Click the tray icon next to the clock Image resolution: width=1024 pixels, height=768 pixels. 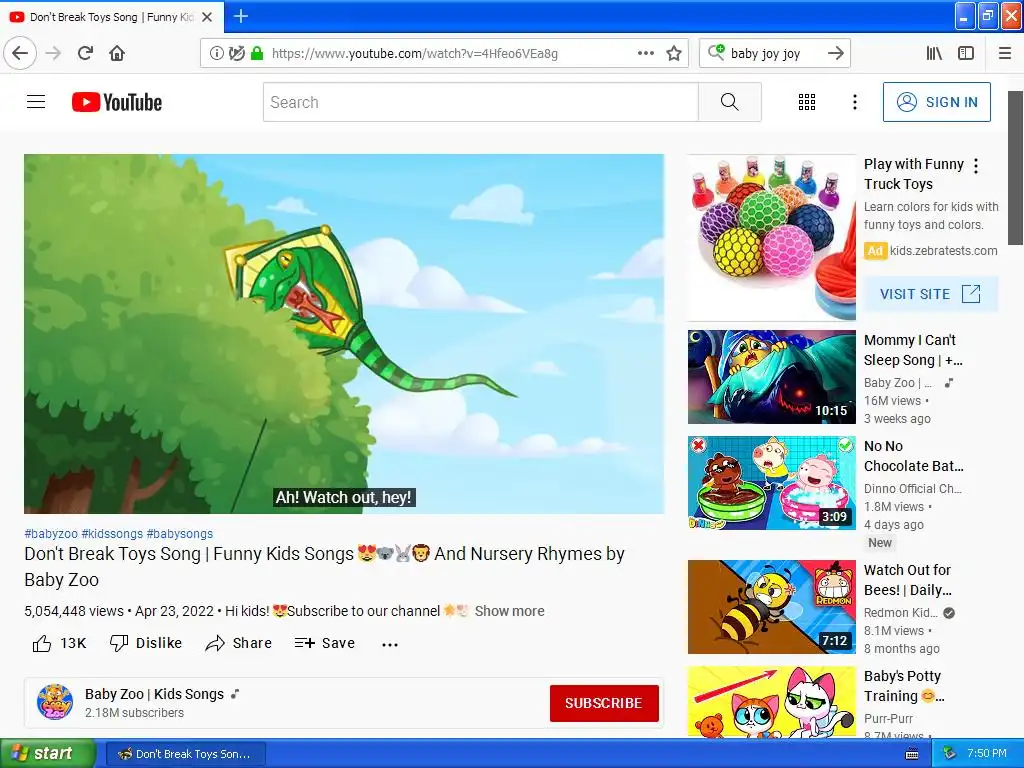pos(950,753)
